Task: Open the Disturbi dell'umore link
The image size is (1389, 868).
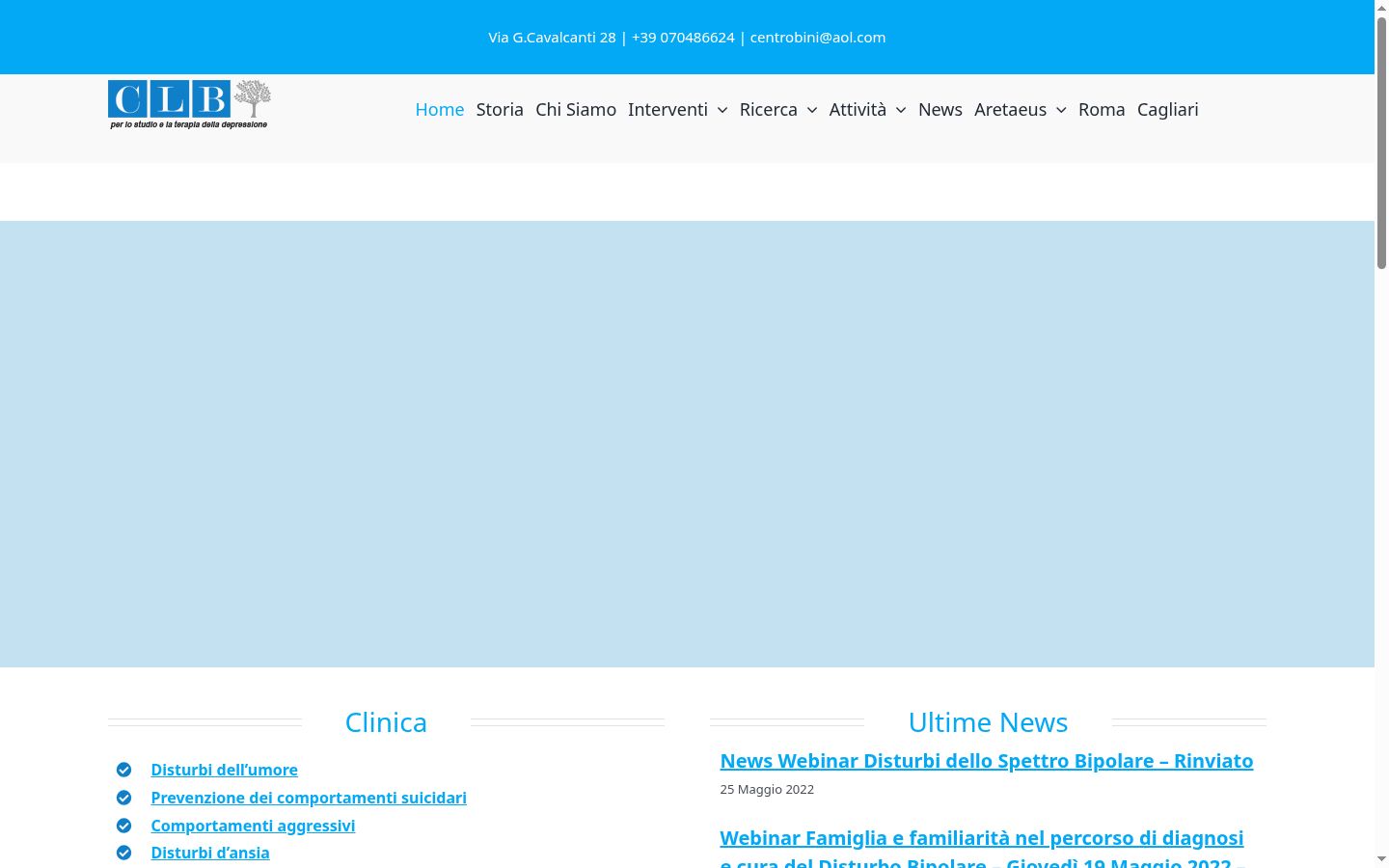Action: tap(224, 770)
